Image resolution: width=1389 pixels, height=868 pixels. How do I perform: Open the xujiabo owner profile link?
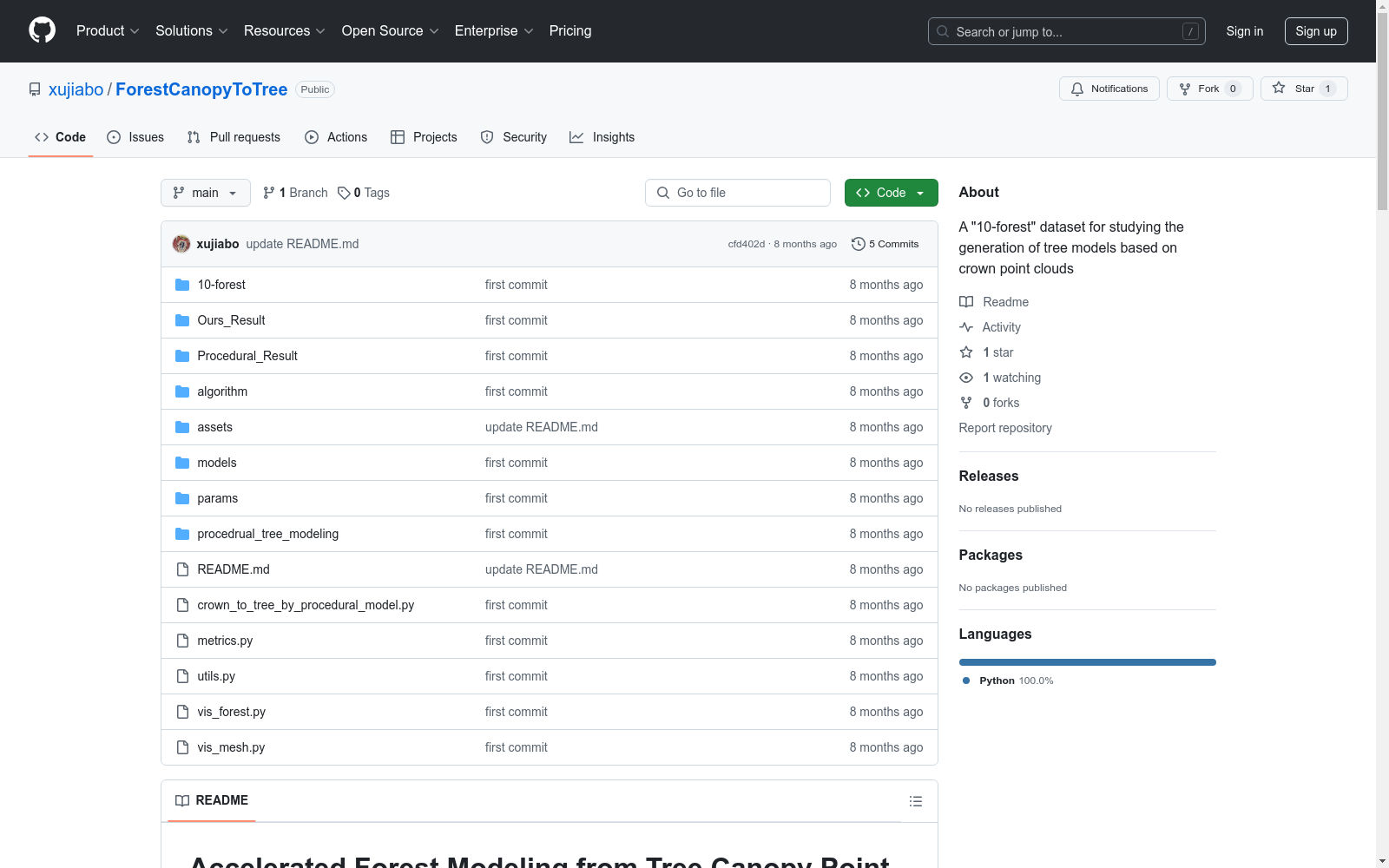(x=76, y=89)
